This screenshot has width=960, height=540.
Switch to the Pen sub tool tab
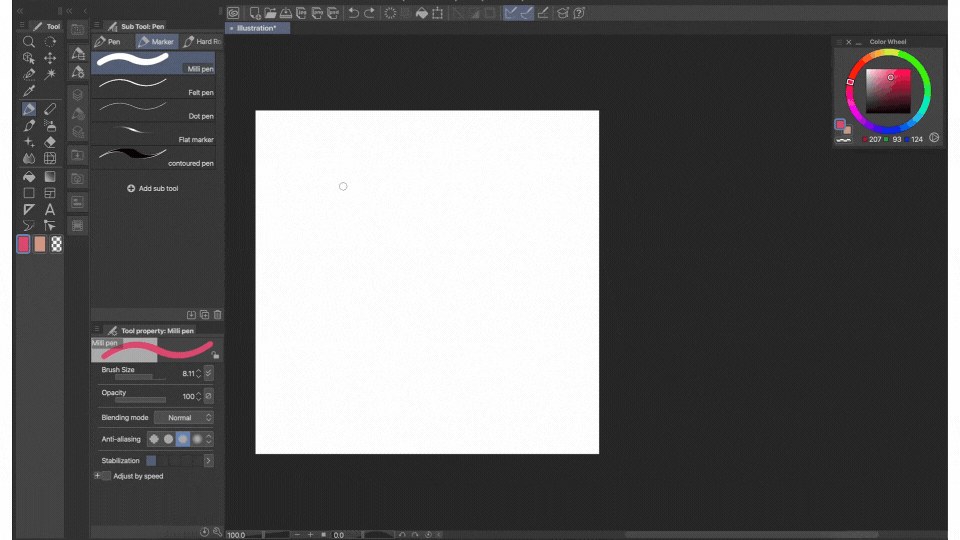(x=108, y=42)
